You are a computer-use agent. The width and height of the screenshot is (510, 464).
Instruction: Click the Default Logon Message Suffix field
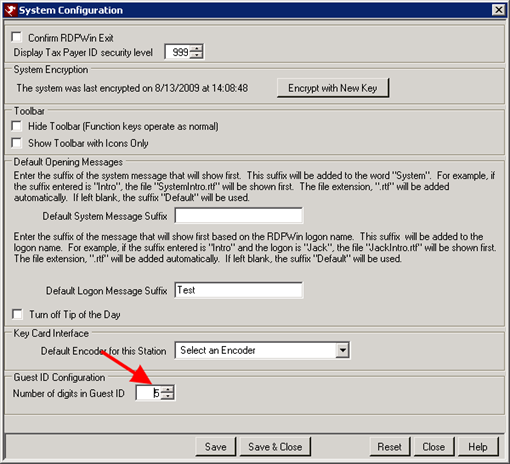point(239,290)
